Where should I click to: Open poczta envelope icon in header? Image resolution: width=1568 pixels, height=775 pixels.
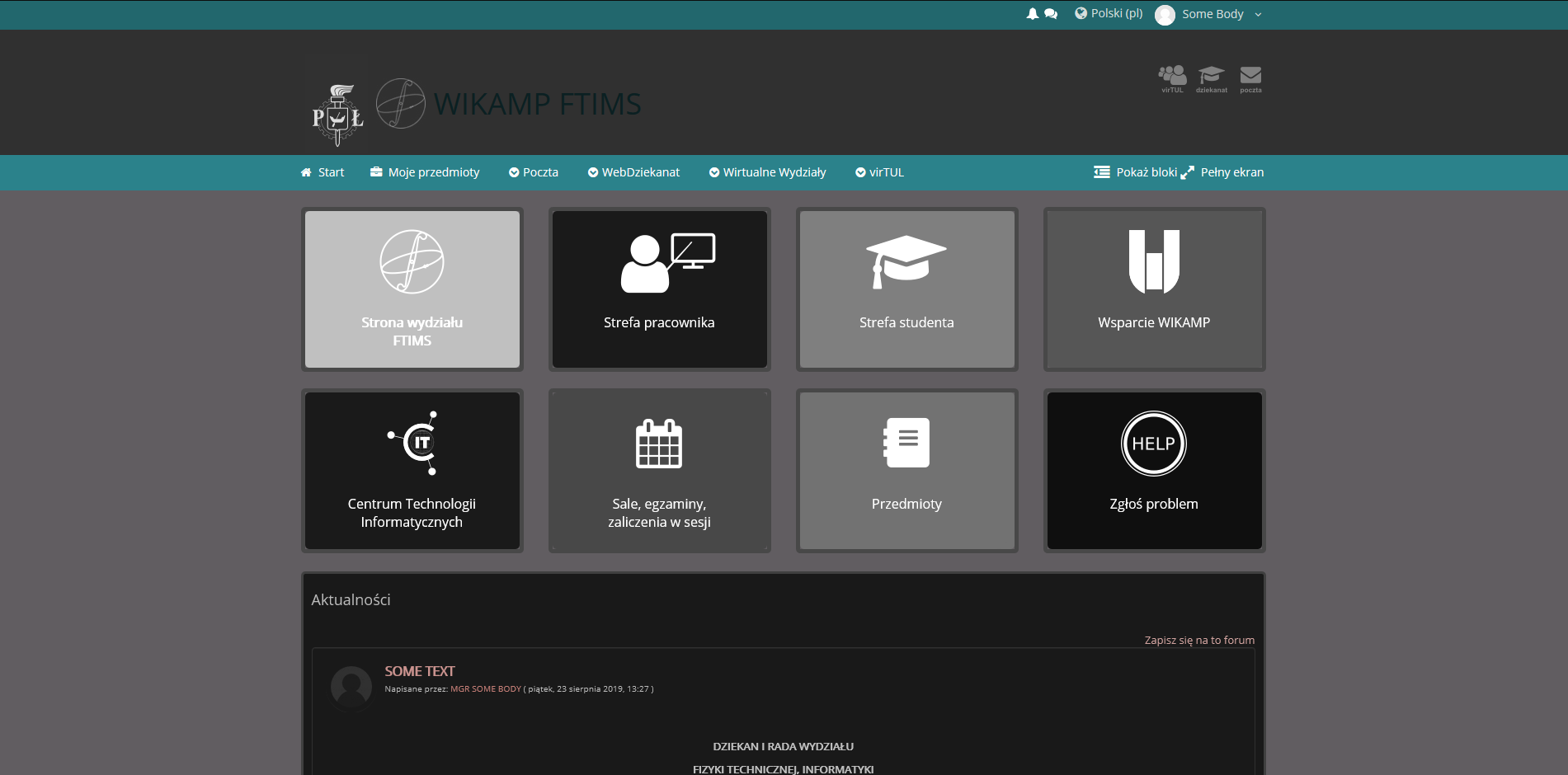tap(1250, 79)
